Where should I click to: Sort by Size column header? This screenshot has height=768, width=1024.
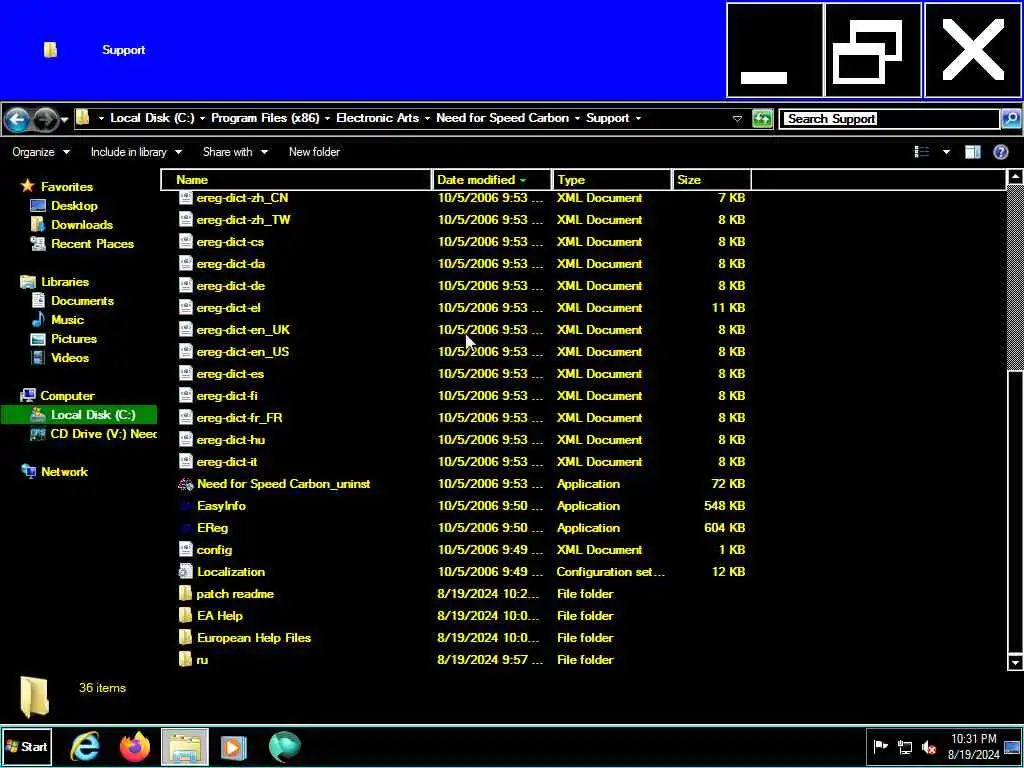click(711, 180)
